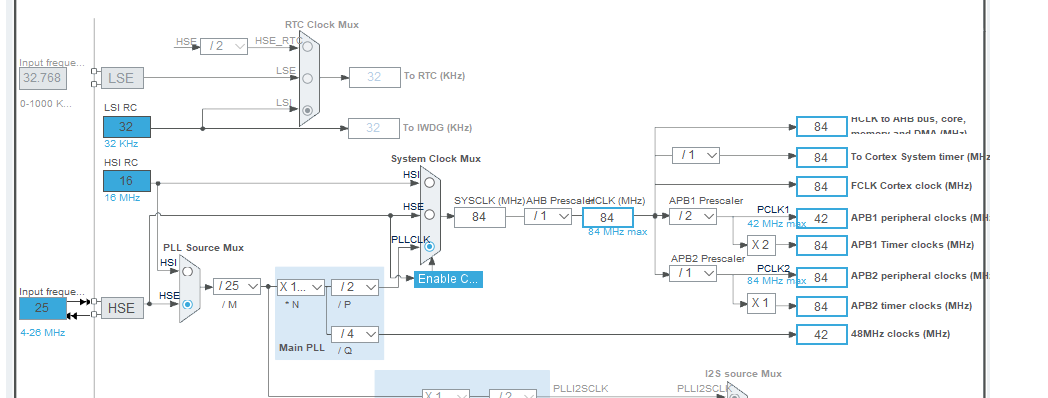1048x398 pixels.
Task: Open the APB2 Prescaler dropdown
Action: 693,273
